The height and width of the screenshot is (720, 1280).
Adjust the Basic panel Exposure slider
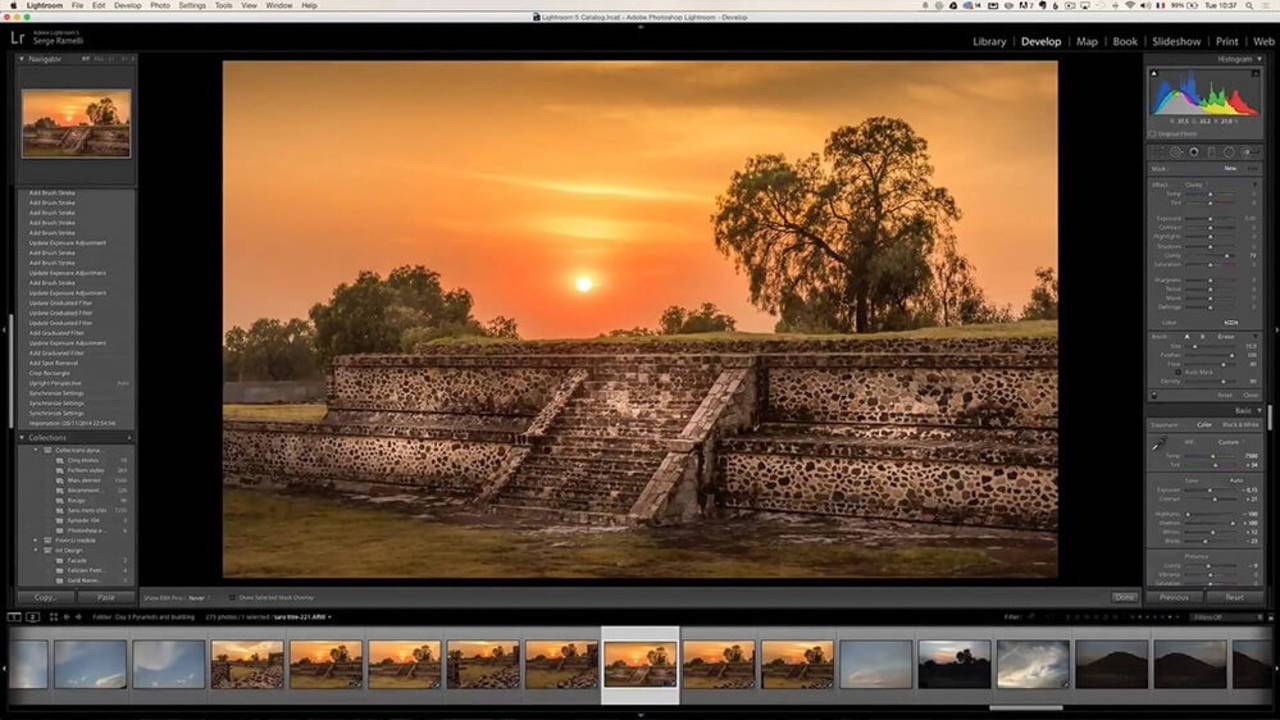pyautogui.click(x=1212, y=490)
